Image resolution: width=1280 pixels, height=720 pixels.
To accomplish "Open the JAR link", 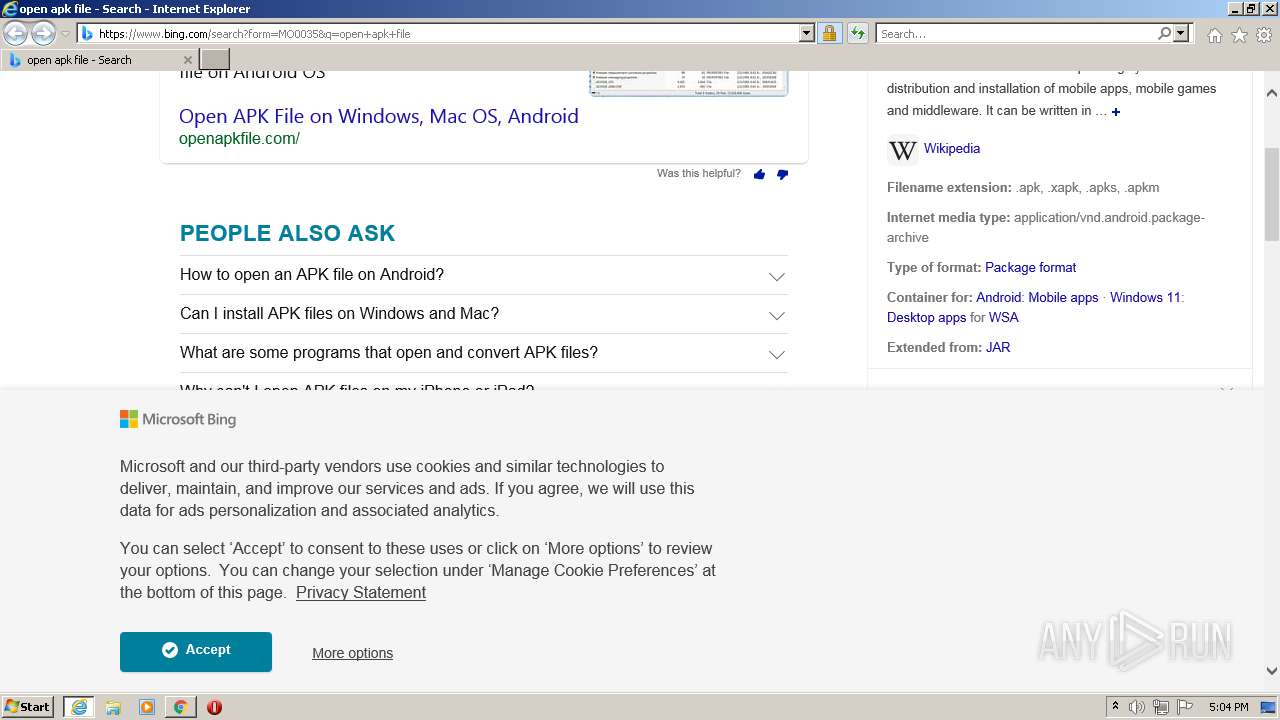I will pos(998,348).
